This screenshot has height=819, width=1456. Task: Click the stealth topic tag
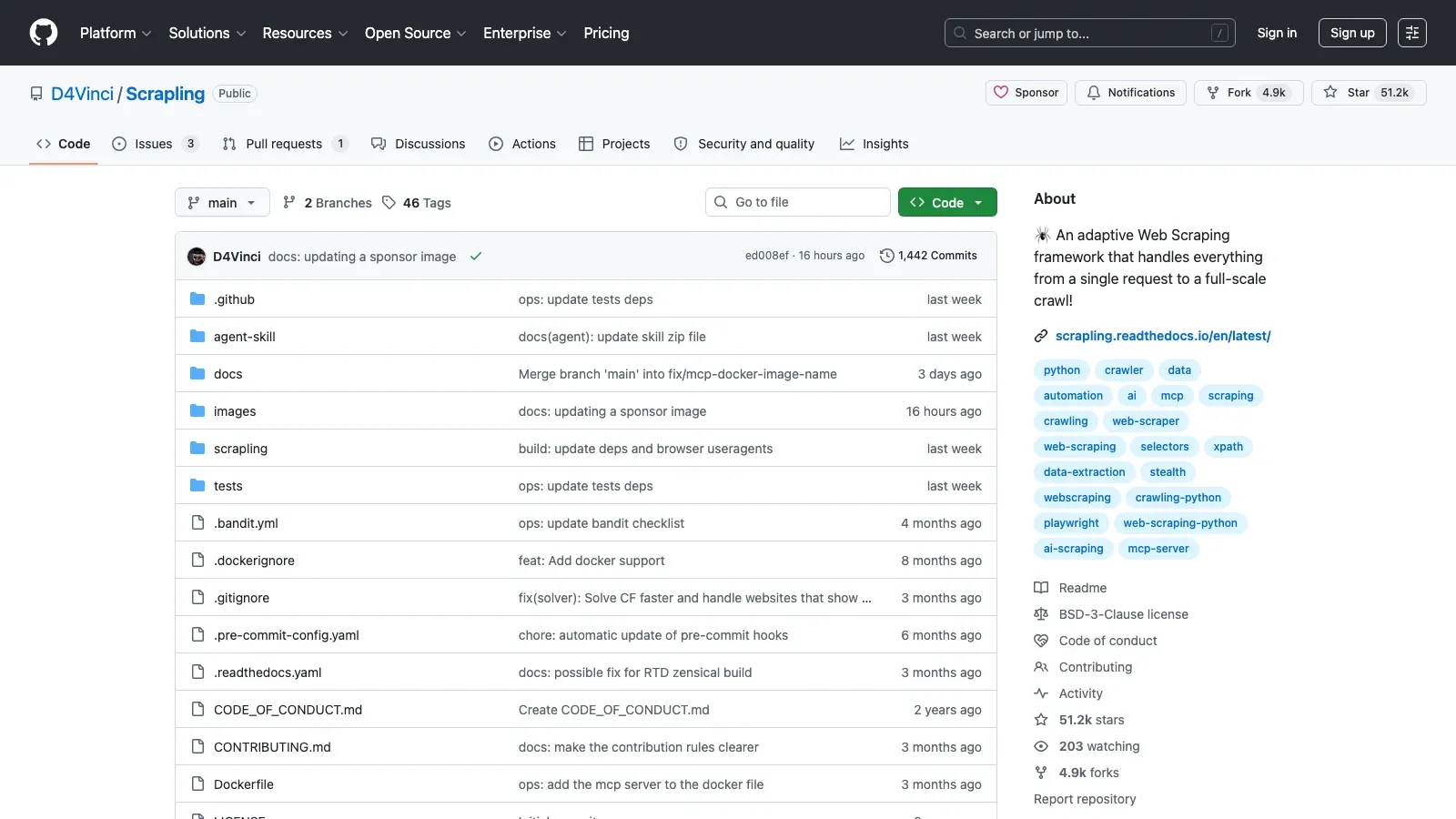click(x=1168, y=472)
